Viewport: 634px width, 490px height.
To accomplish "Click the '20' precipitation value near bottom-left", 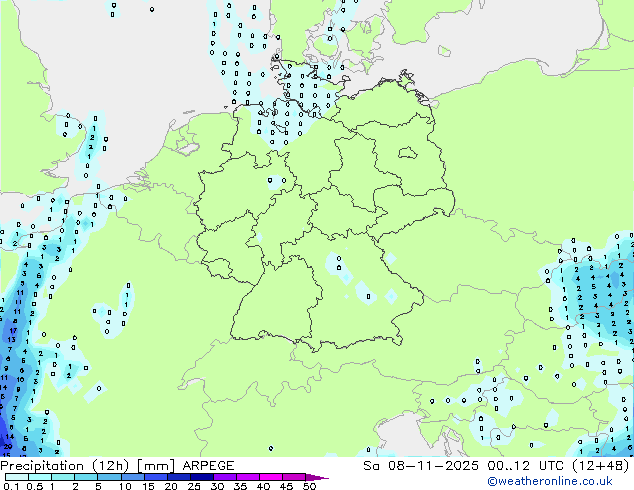I will [8, 446].
